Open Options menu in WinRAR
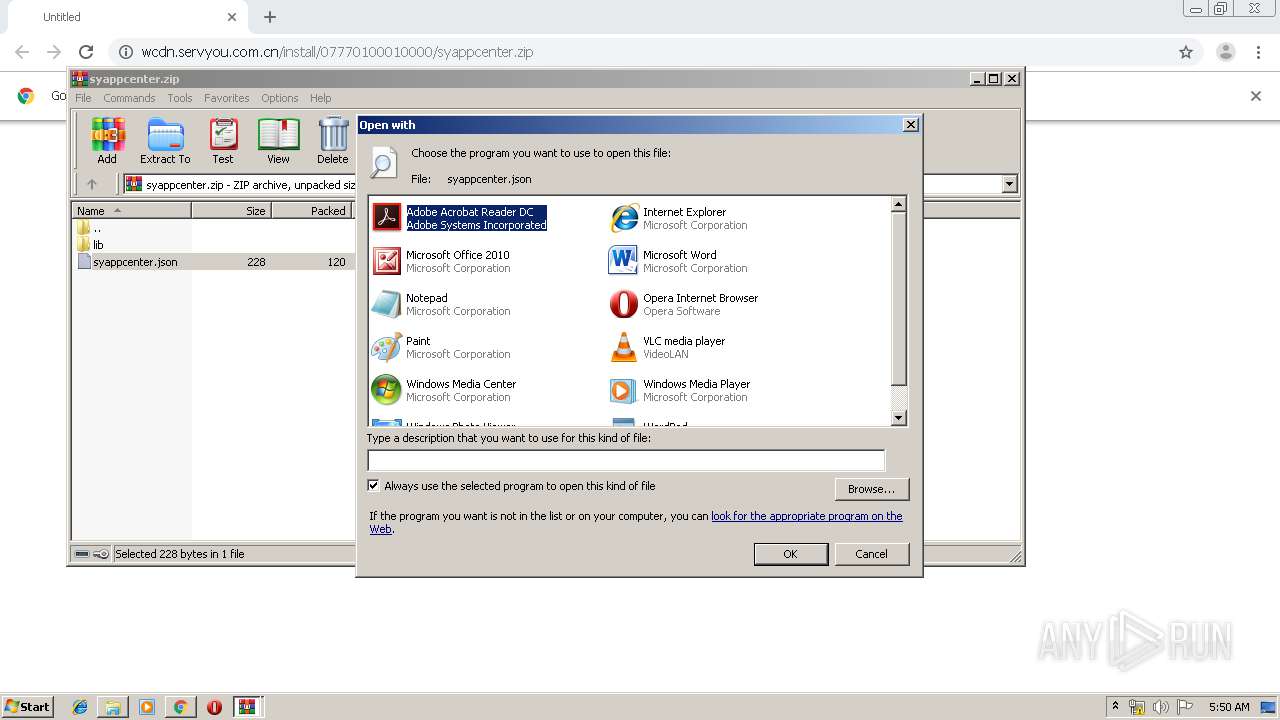 pos(280,98)
